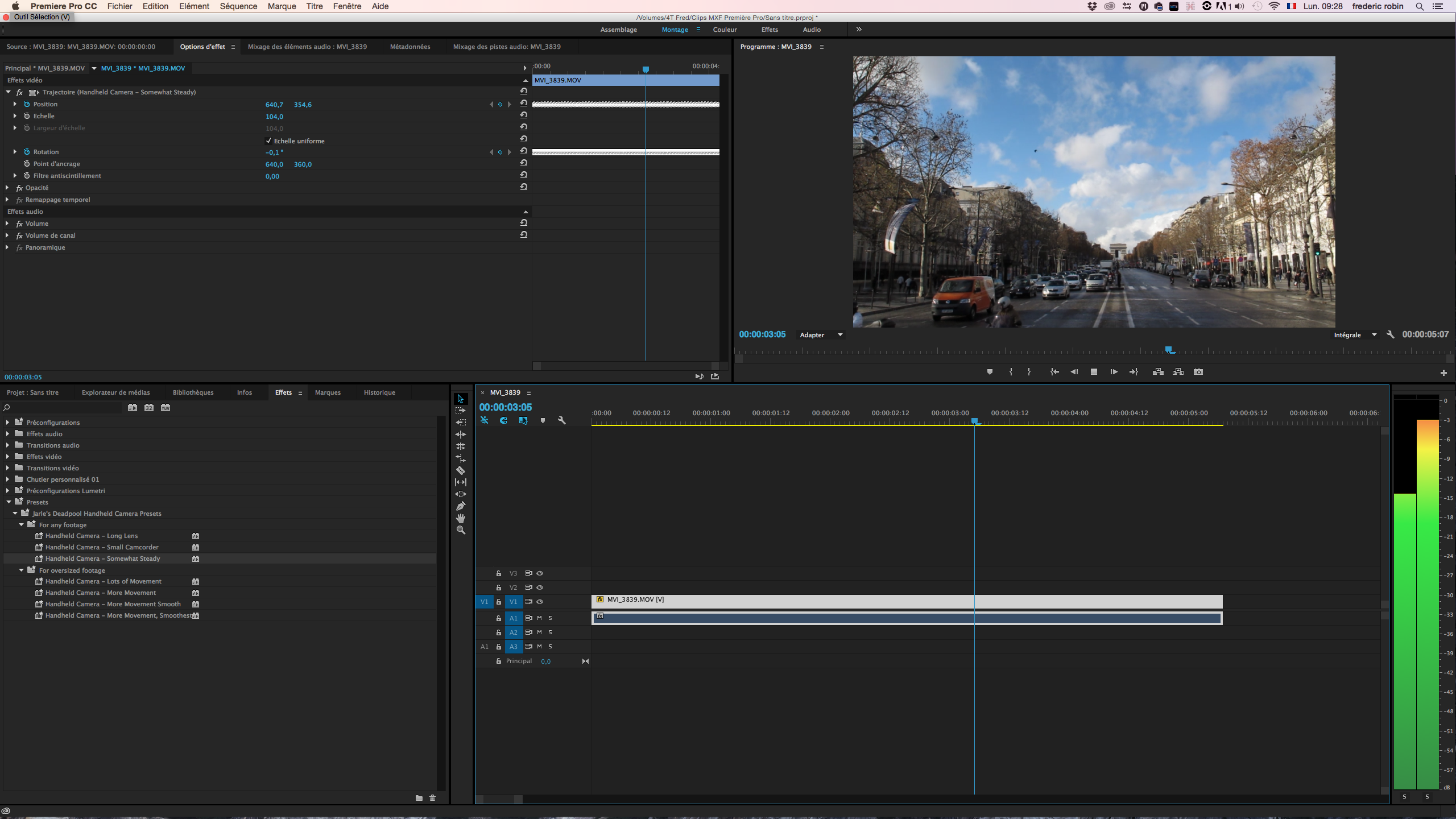Collapse the Presets folder

coord(9,502)
